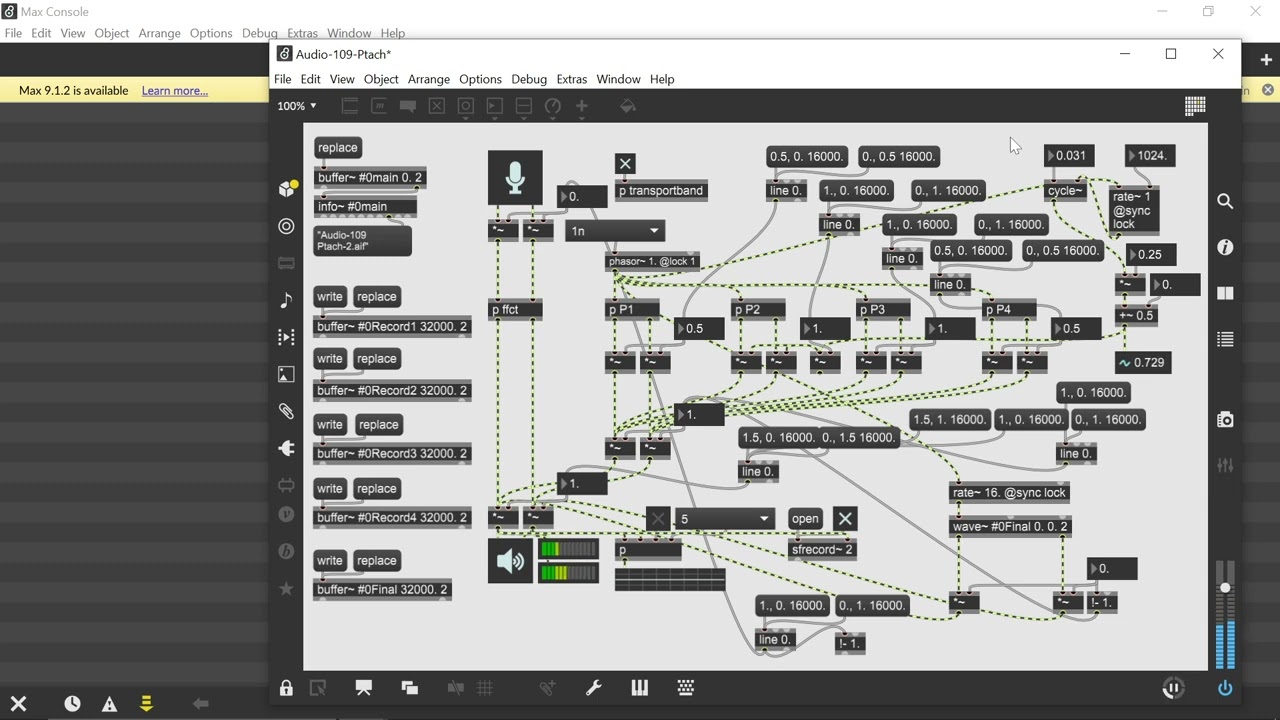Open the plug-ins sidebar icon
1280x720 pixels.
click(x=286, y=448)
